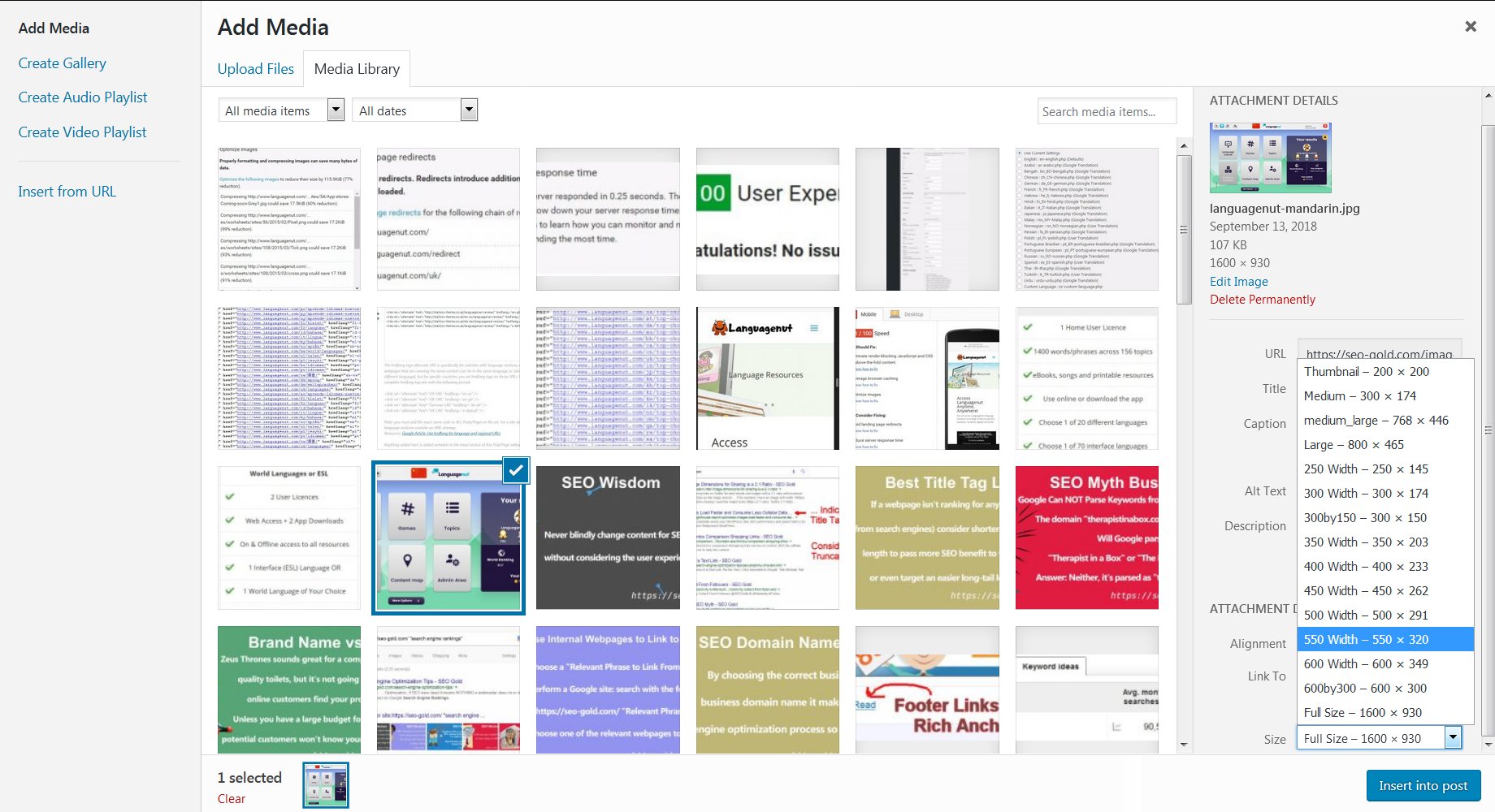1495x812 pixels.
Task: Click the selected-item thumbnail in the footer tray
Action: [x=326, y=785]
